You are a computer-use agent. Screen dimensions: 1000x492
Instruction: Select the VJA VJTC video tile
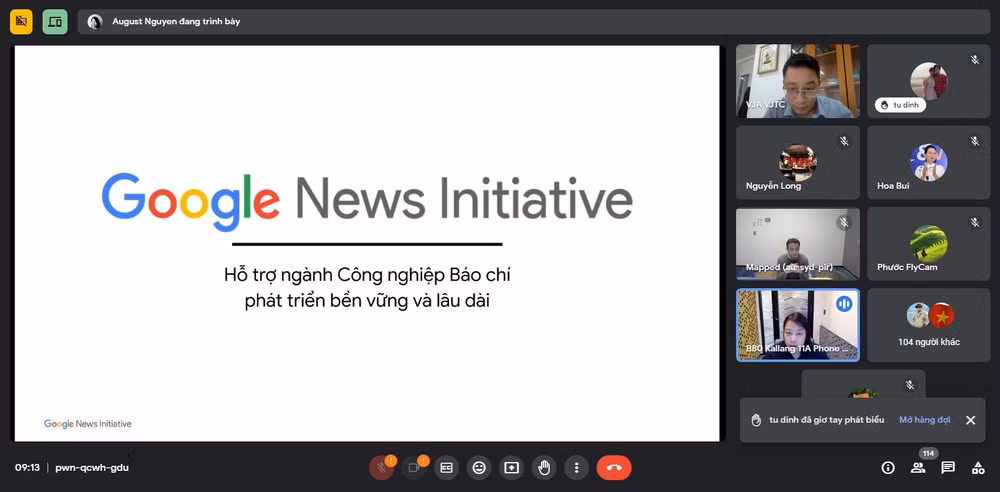(798, 81)
